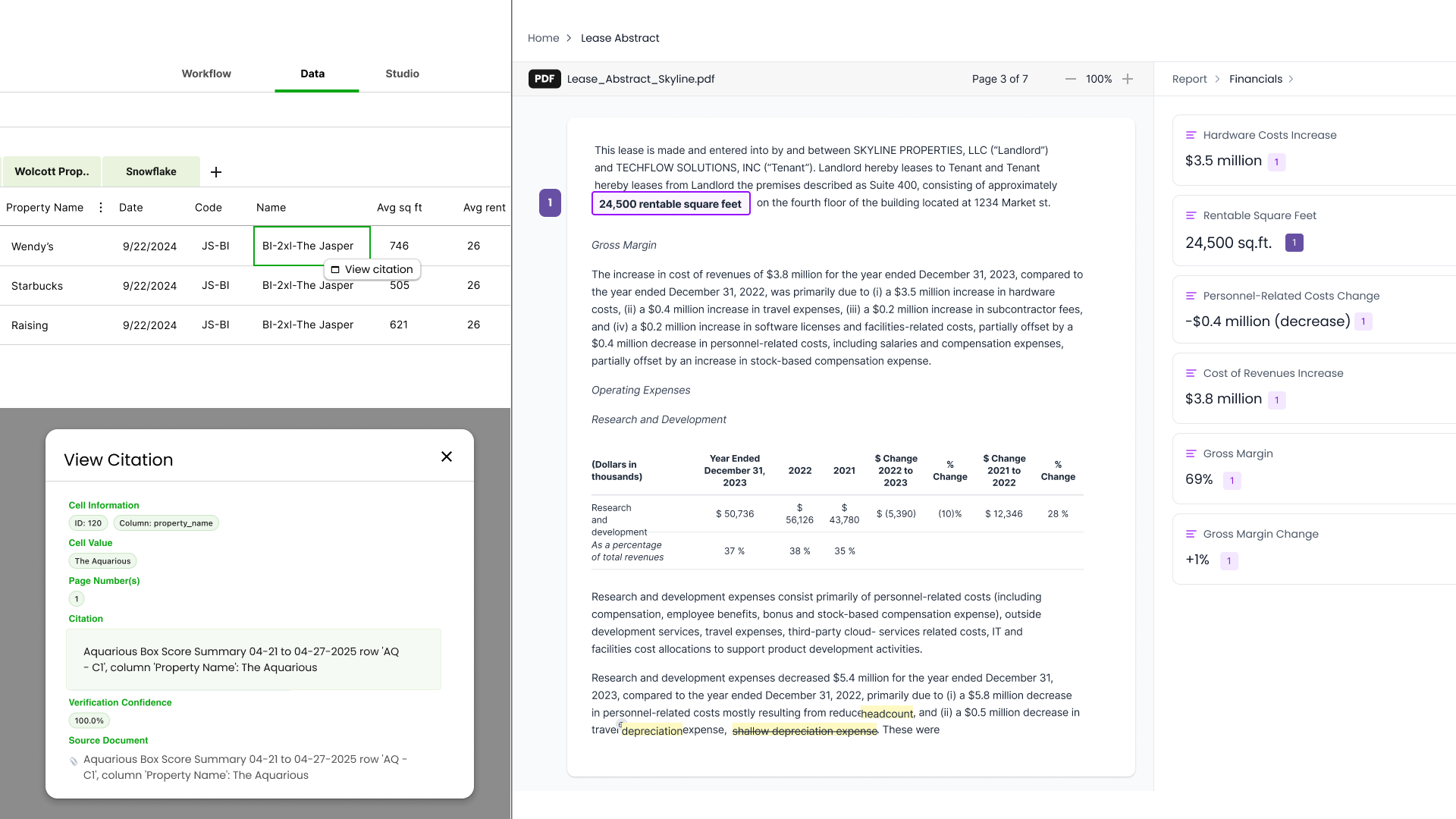Open Property Name column options menu
Viewport: 1456px width, 819px height.
click(101, 208)
